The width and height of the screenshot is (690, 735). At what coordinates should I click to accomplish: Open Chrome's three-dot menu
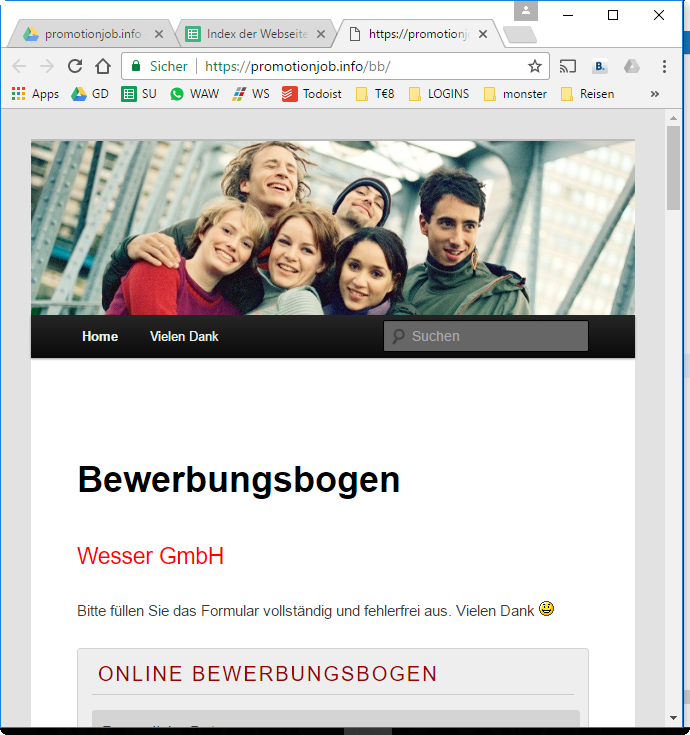coord(664,66)
